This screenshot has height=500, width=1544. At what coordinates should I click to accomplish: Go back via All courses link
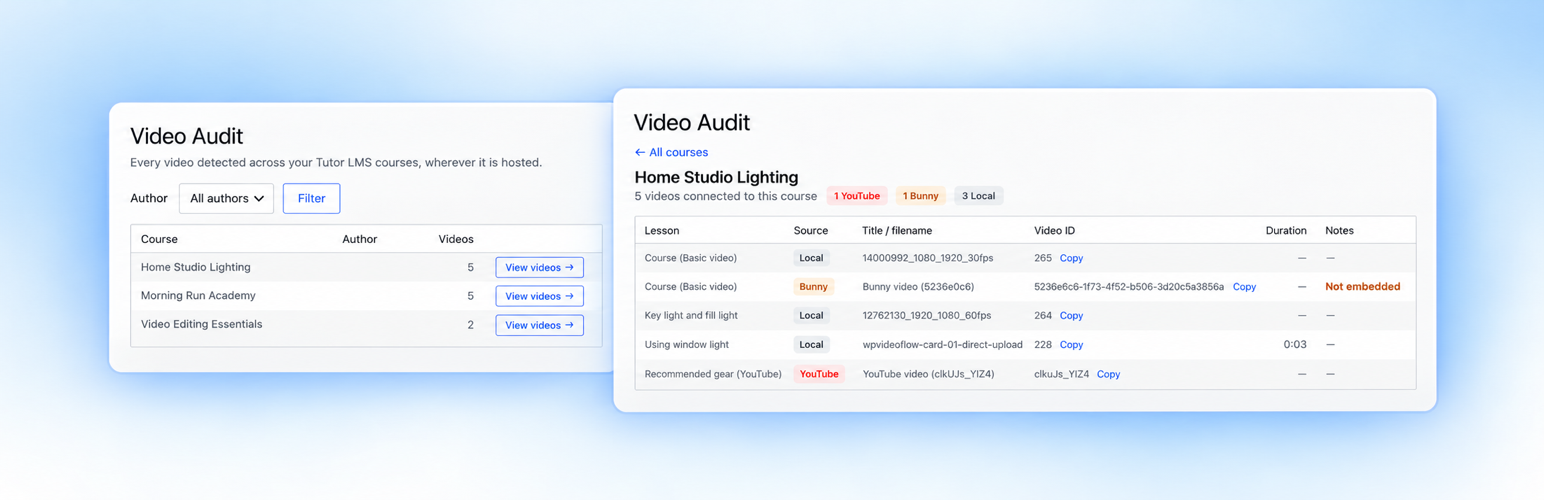tap(671, 152)
